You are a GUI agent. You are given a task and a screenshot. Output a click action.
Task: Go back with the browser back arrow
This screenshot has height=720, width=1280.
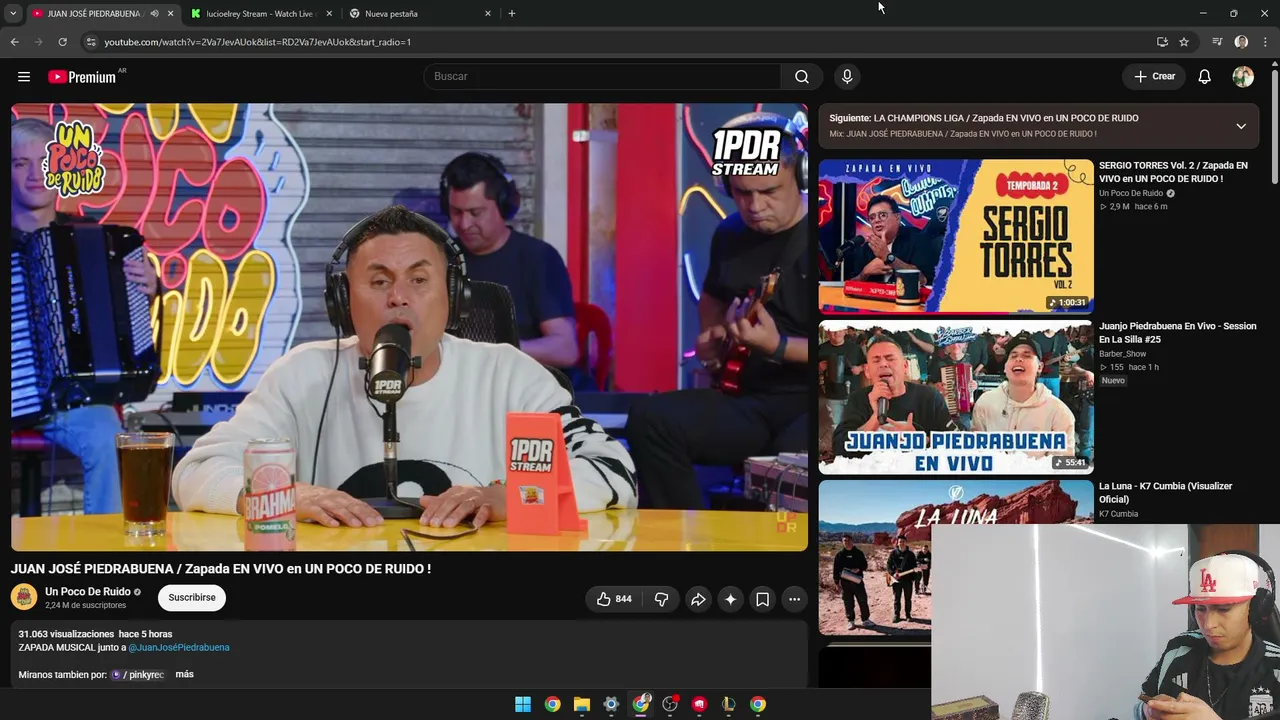click(x=14, y=42)
